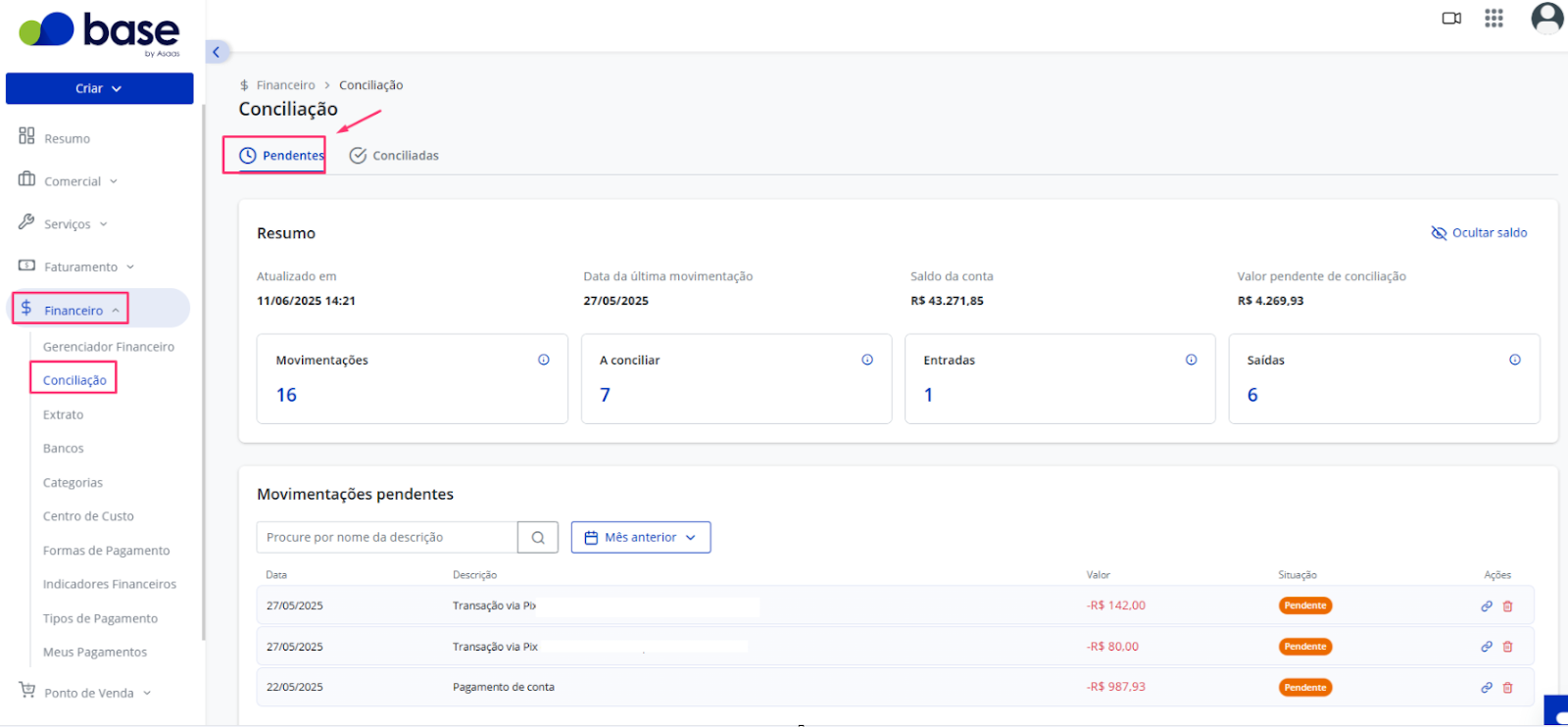Image resolution: width=1568 pixels, height=727 pixels.
Task: Click the sidebar vertical scrollbar
Action: [203, 372]
